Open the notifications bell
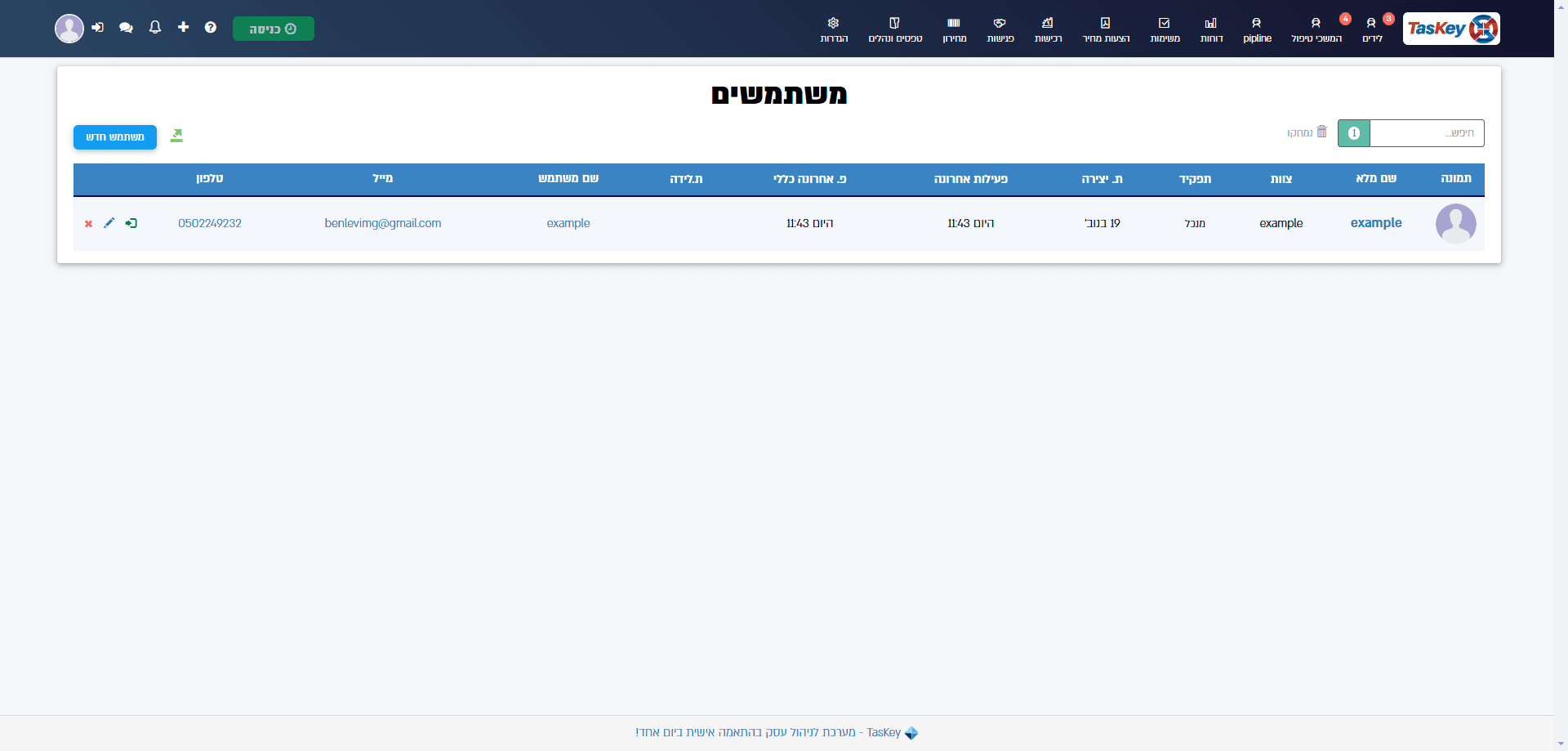Screen dimensions: 1568x751 coord(155,28)
